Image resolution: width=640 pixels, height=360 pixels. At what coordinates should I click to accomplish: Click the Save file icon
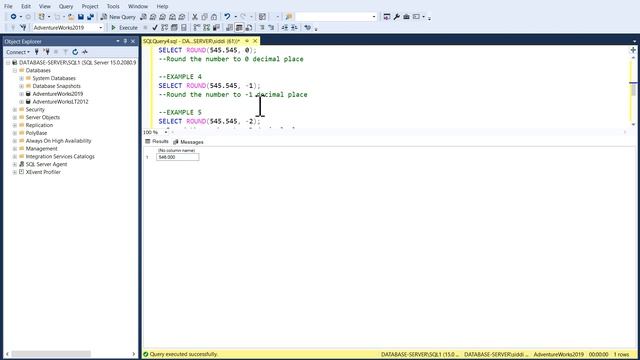click(x=81, y=17)
